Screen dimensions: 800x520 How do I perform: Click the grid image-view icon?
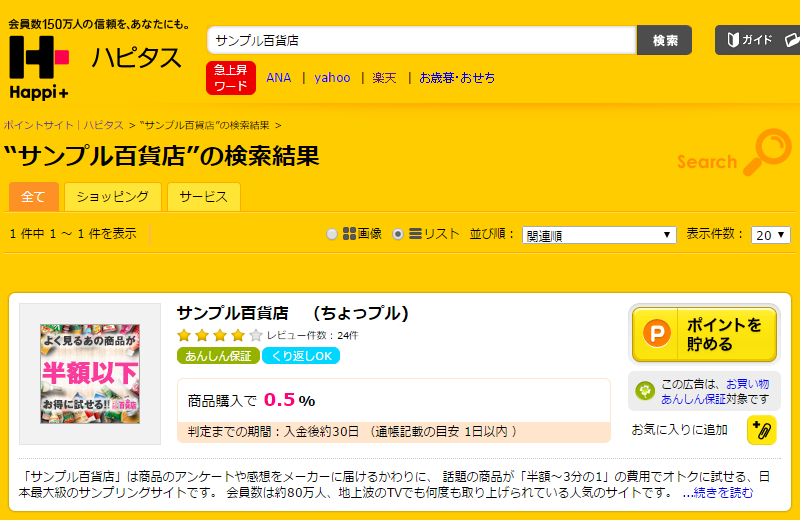pyautogui.click(x=349, y=234)
